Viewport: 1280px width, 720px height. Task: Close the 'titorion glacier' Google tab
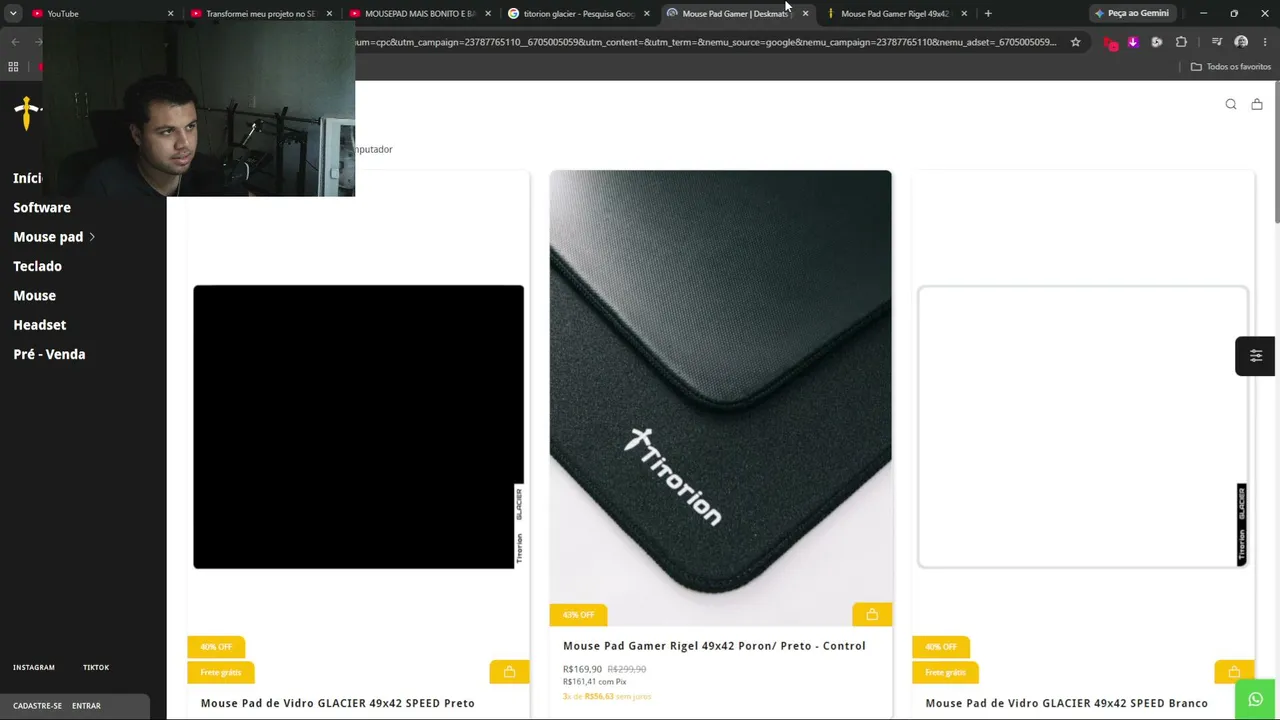tap(647, 13)
